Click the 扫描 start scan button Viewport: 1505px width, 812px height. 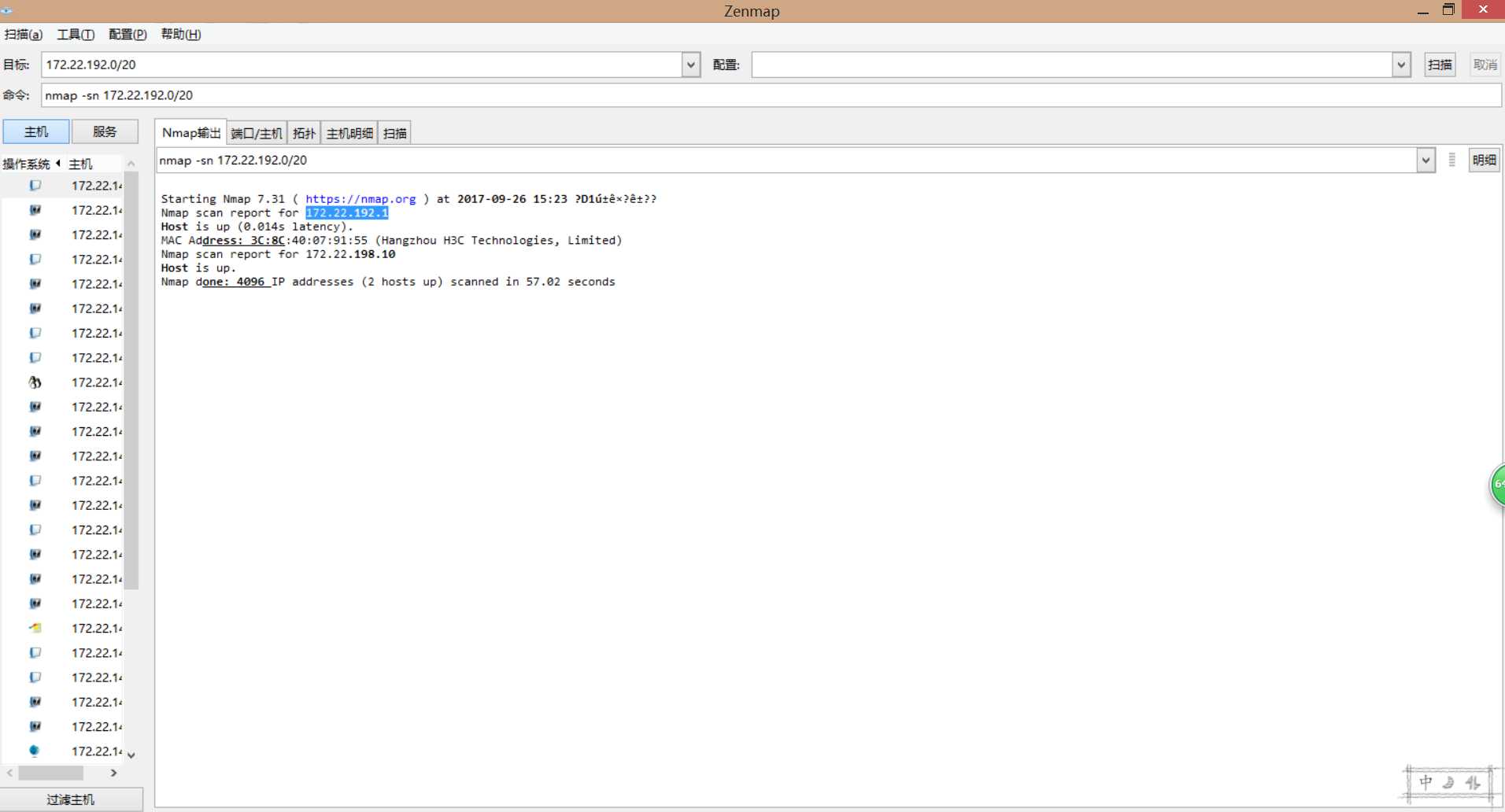click(1440, 65)
